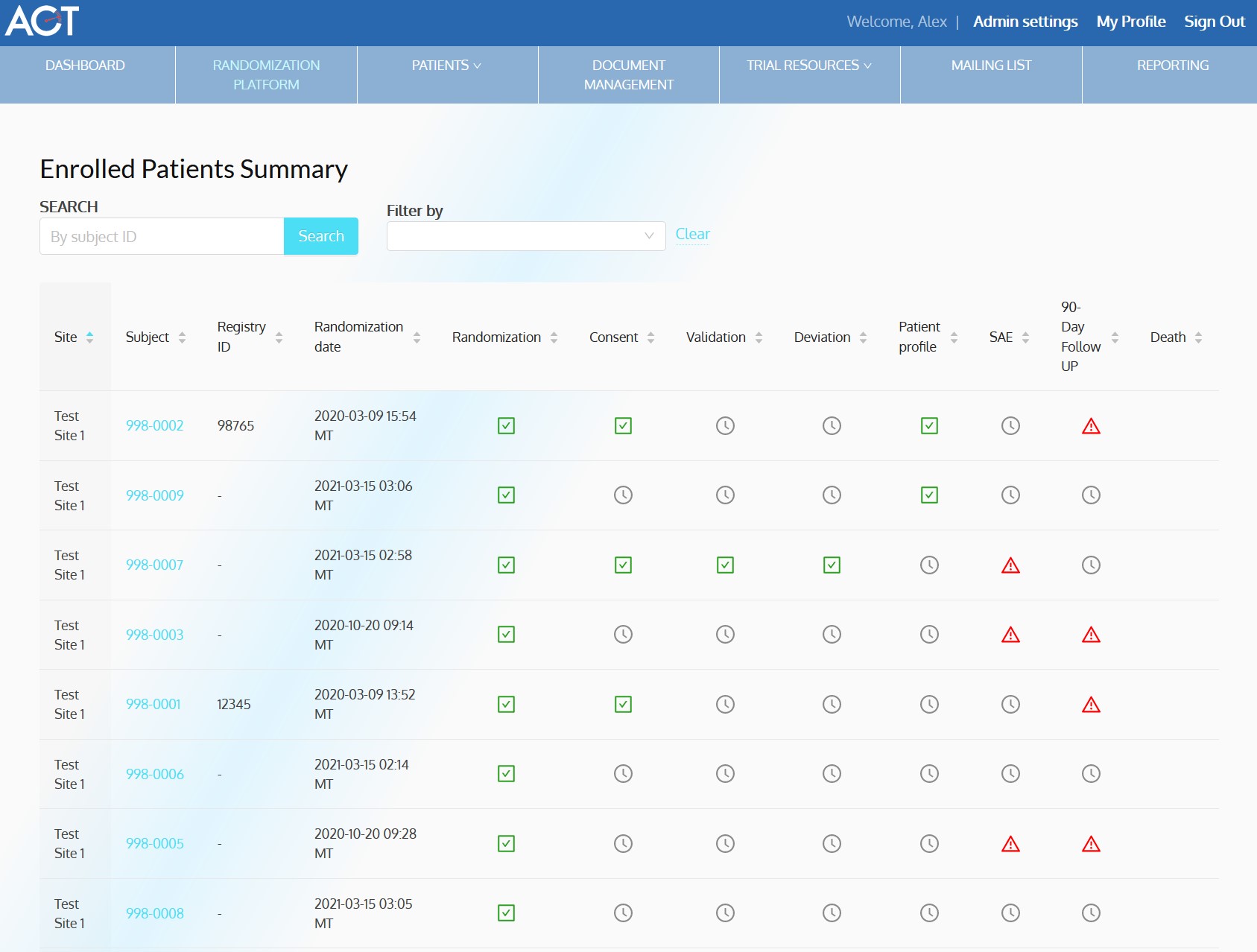Viewport: 1257px width, 952px height.
Task: Expand the PATIENTS navigation menu
Action: pyautogui.click(x=447, y=66)
